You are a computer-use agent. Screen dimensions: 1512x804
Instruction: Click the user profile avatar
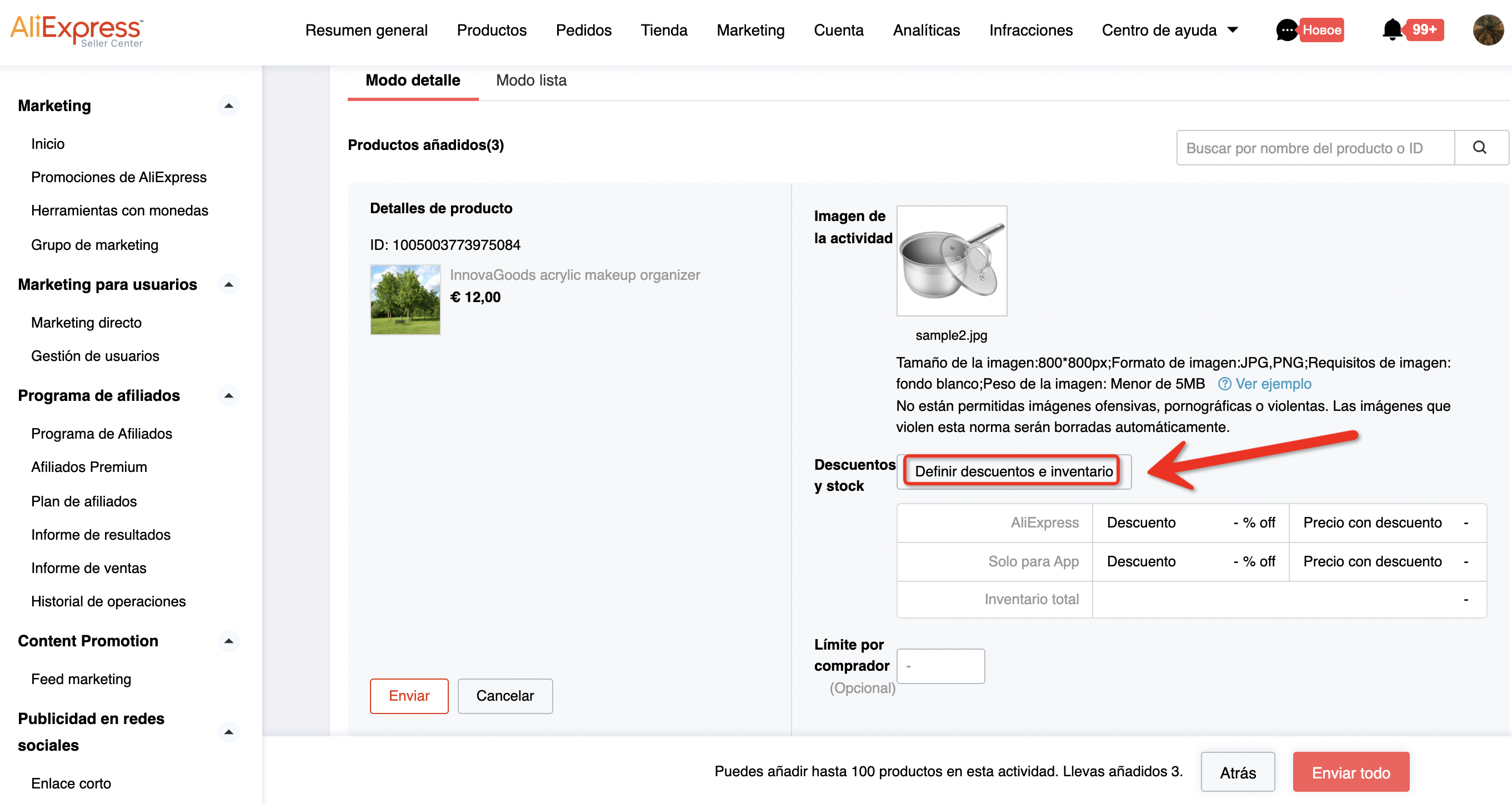(x=1488, y=30)
